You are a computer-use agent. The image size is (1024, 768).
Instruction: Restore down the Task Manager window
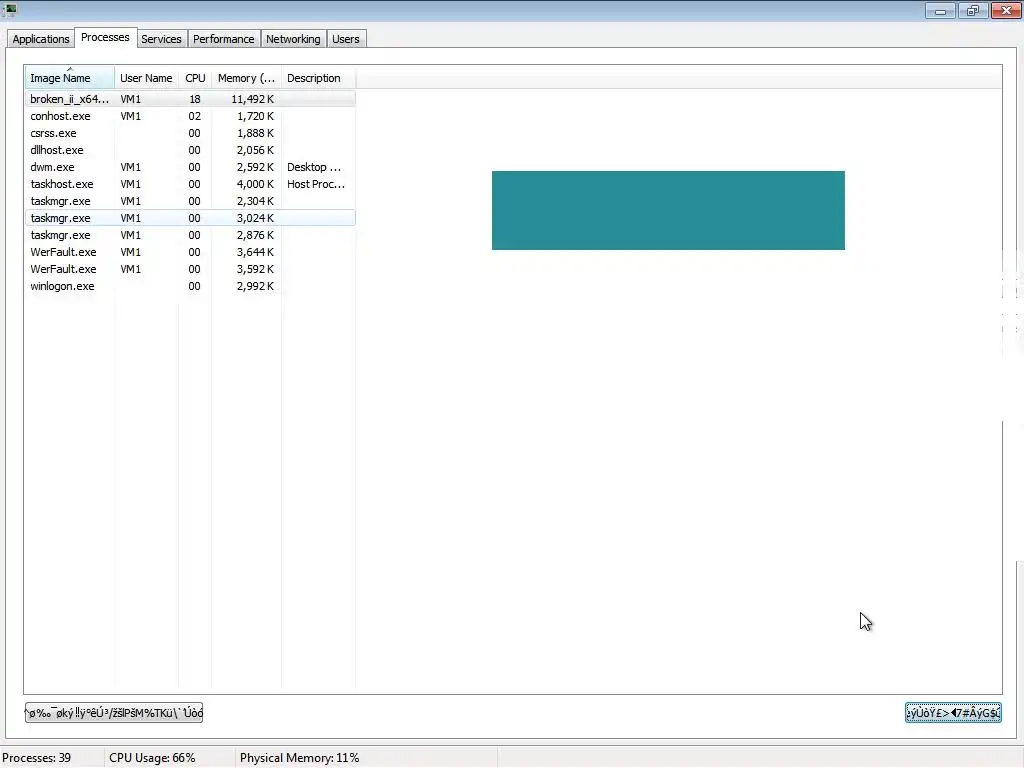(973, 10)
